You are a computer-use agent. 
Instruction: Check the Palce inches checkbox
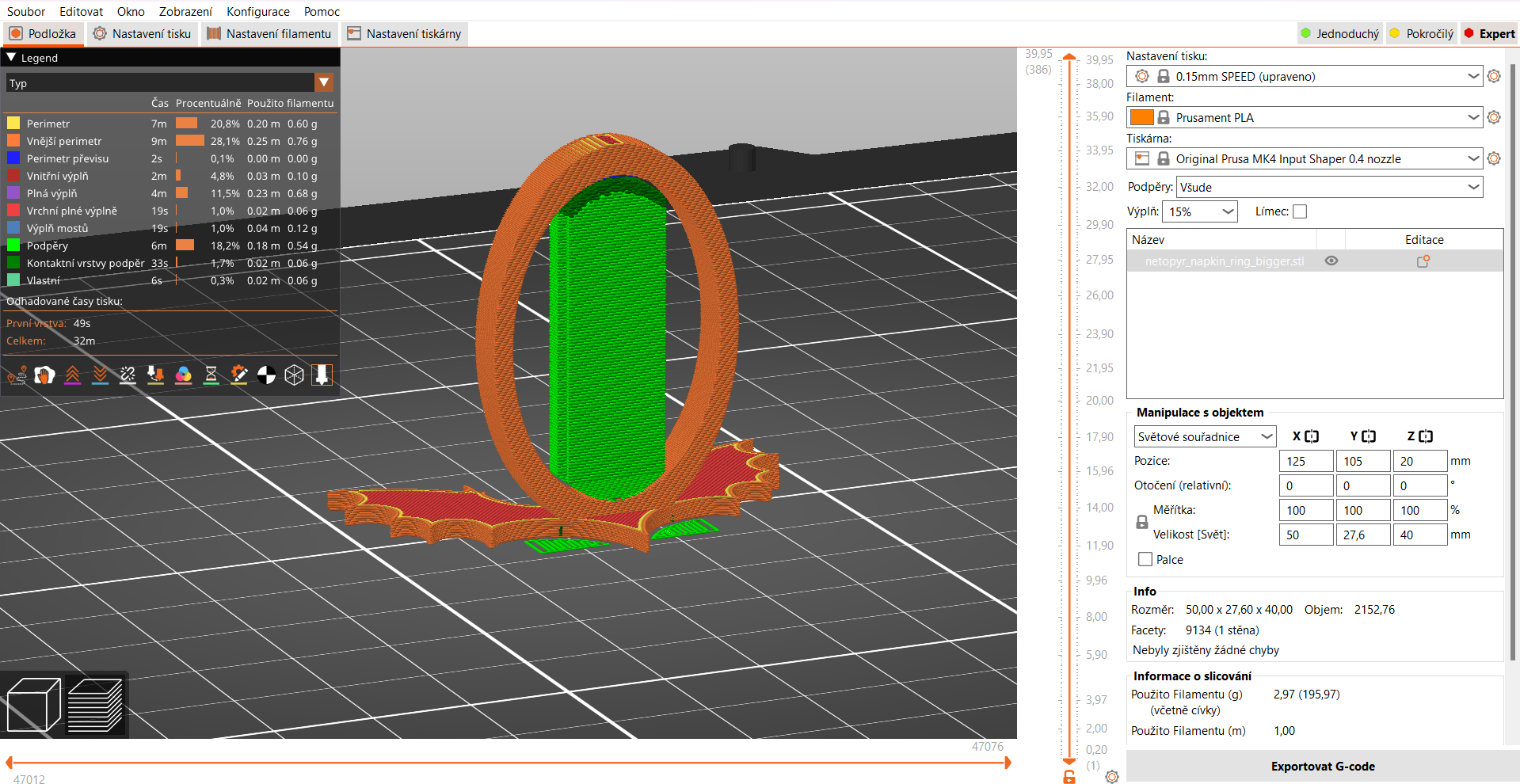(x=1145, y=559)
